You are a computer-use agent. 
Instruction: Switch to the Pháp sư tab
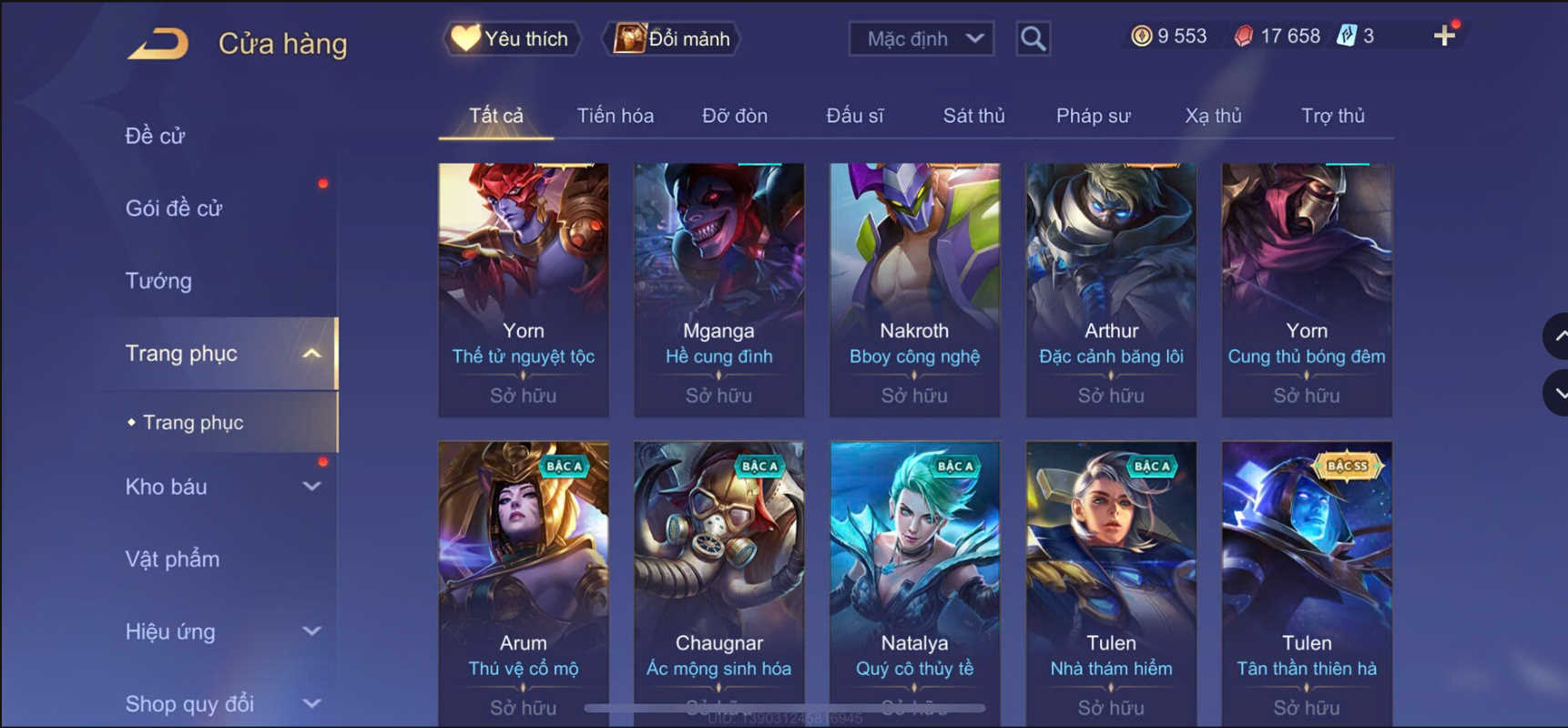[x=1093, y=116]
